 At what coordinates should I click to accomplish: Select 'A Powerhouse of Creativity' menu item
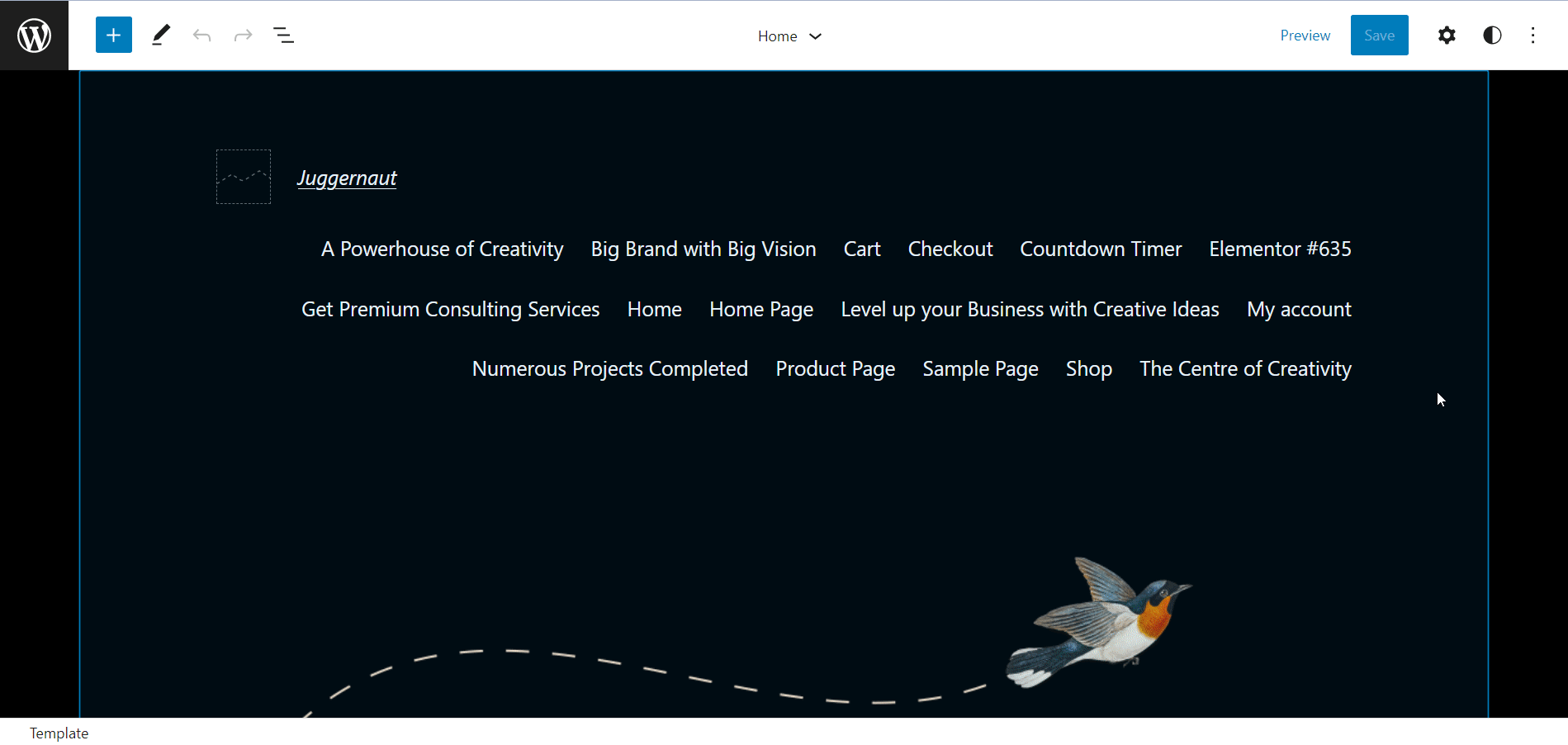point(443,249)
